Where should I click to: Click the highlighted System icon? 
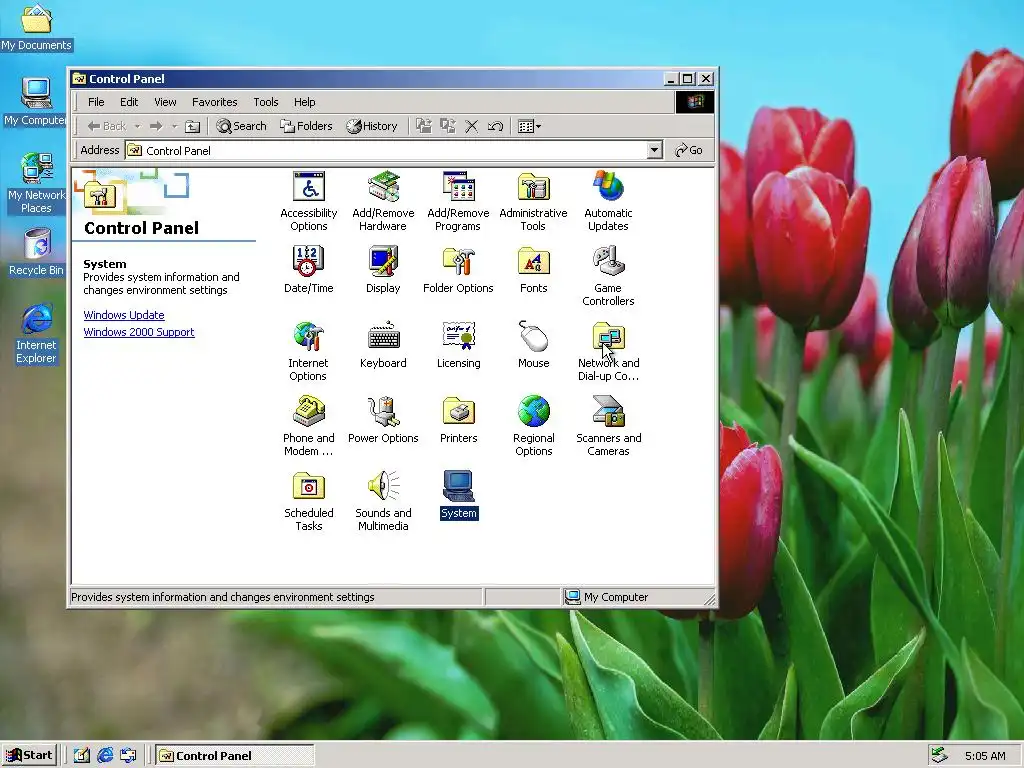(x=458, y=487)
